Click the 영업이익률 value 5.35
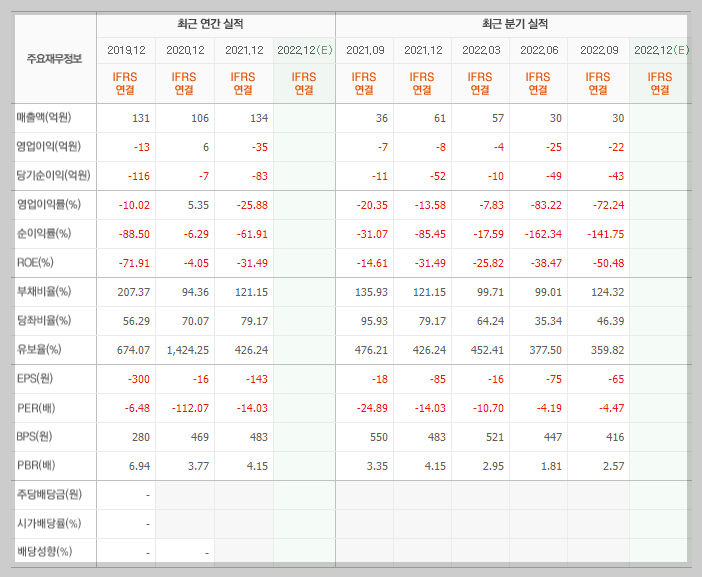702x577 pixels. pyautogui.click(x=198, y=205)
